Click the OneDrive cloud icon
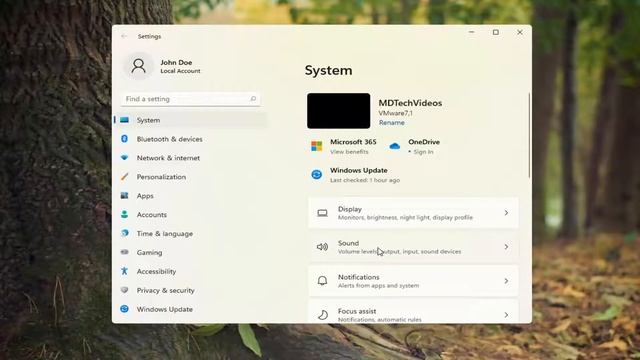 [395, 146]
